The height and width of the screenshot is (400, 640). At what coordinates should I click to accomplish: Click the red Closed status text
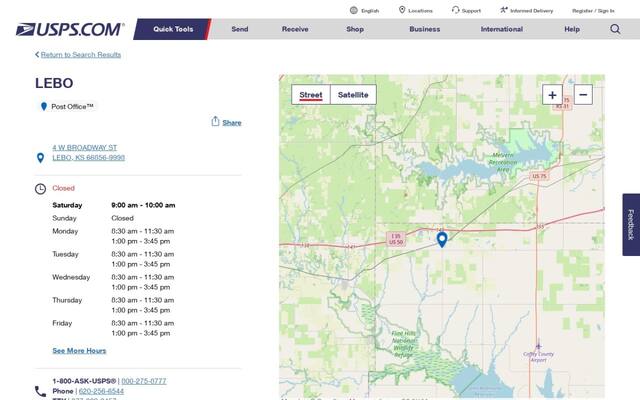(x=63, y=188)
